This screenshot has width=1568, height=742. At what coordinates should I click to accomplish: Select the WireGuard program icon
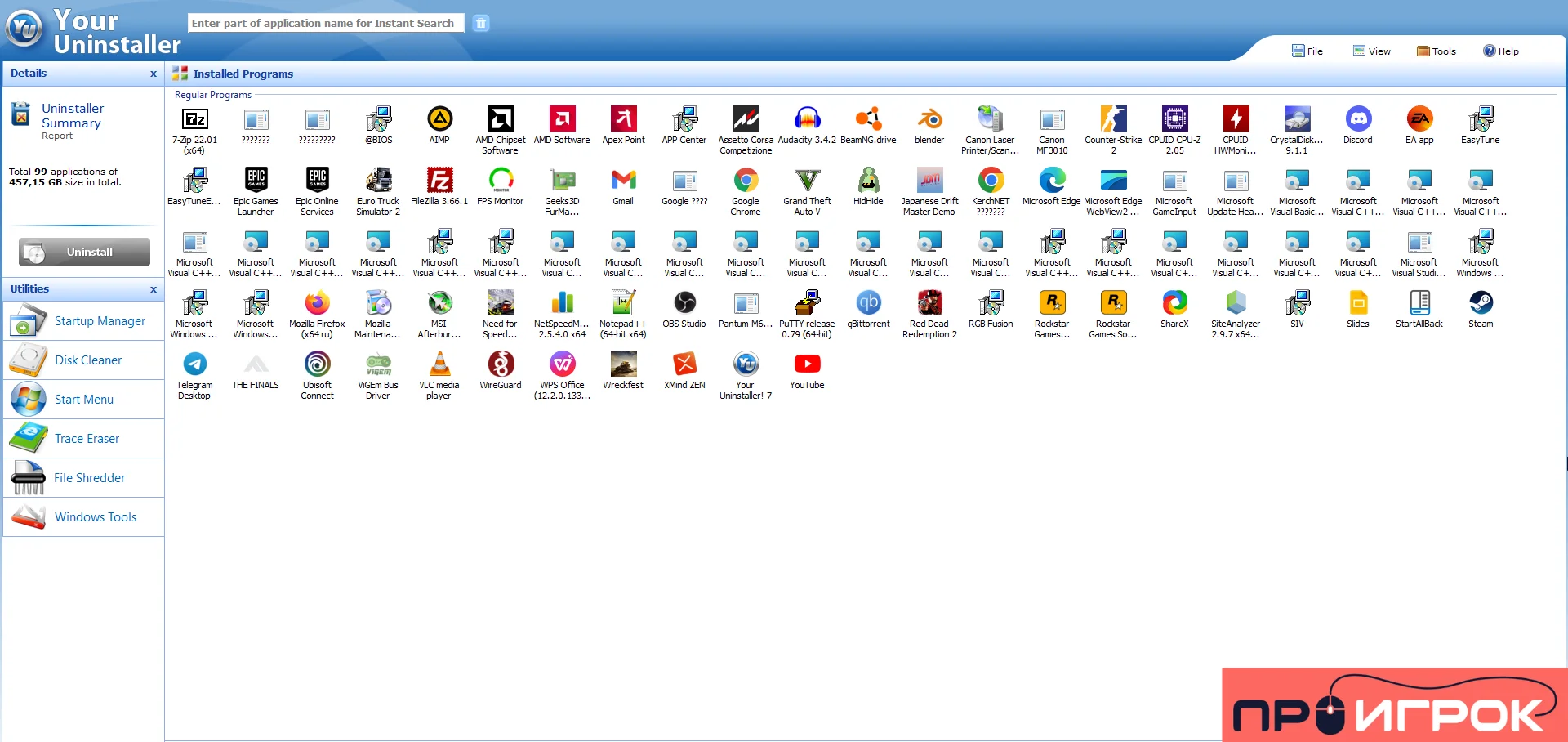point(501,364)
